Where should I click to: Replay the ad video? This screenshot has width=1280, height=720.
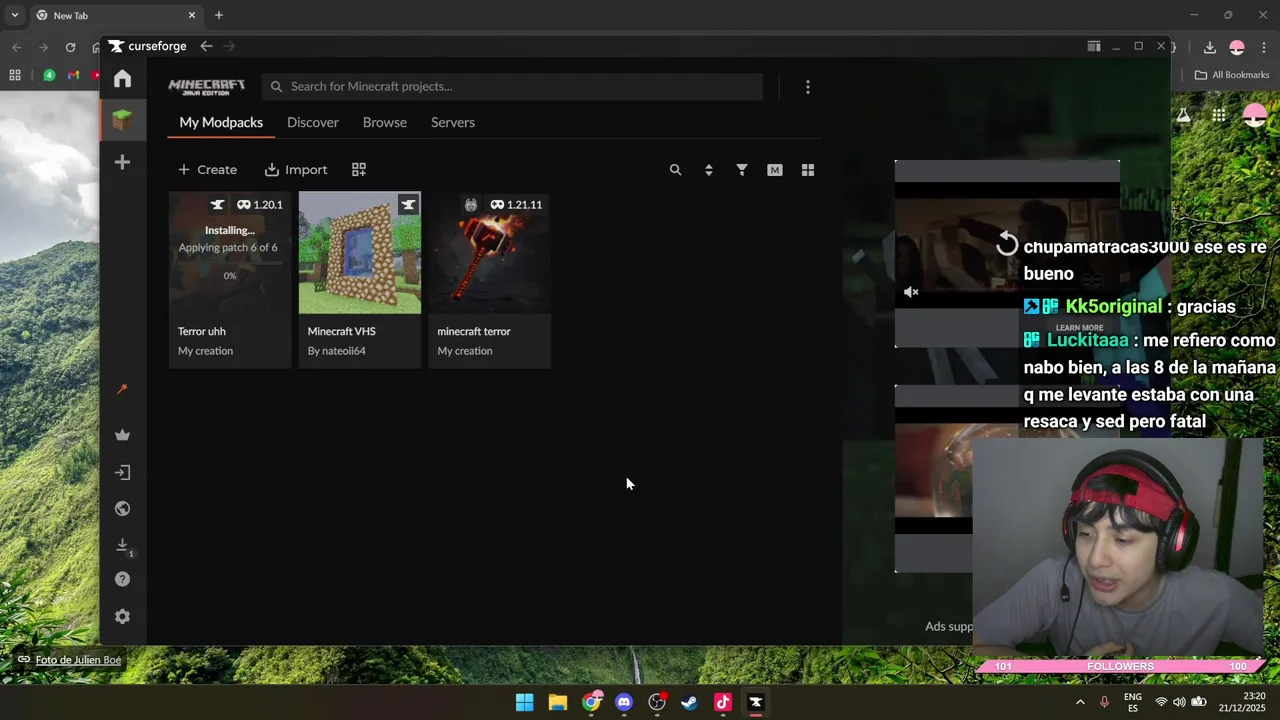[x=1007, y=244]
